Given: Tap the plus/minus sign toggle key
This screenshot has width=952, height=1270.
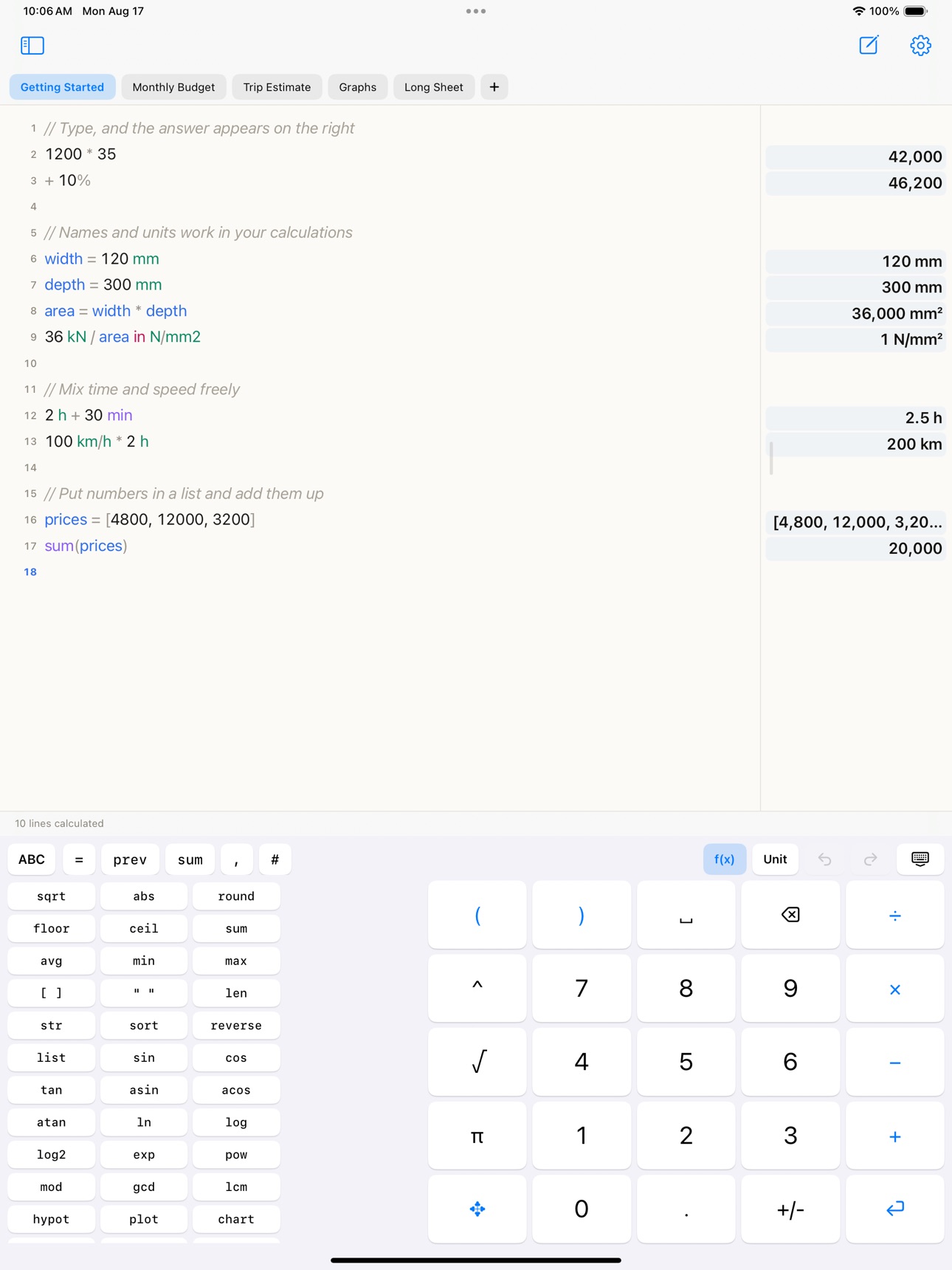Looking at the screenshot, I should click(790, 1209).
